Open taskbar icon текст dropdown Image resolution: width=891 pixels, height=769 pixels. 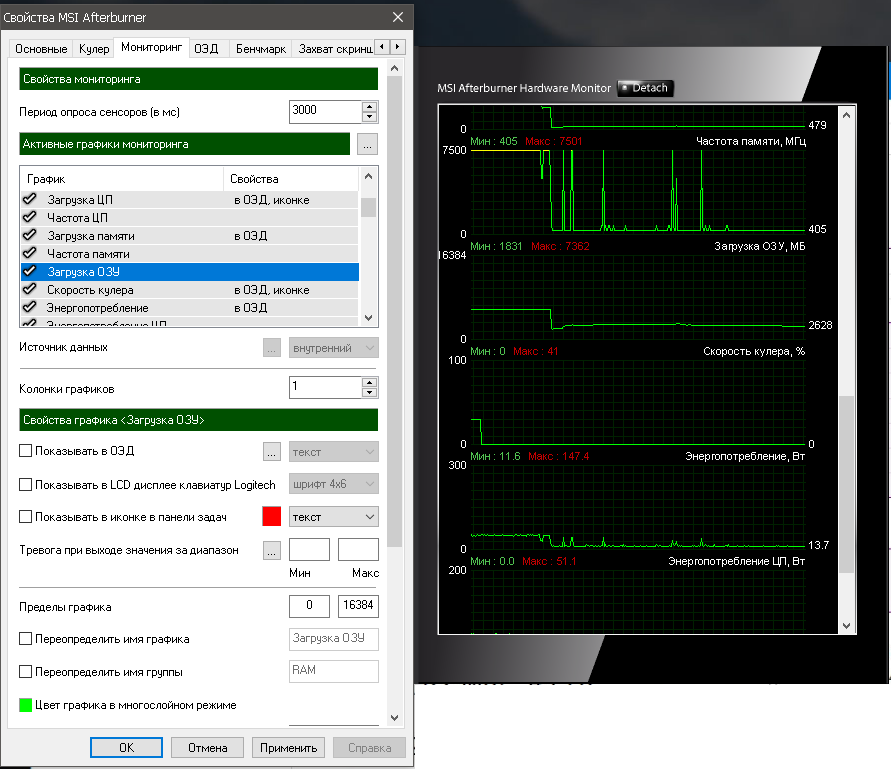pos(334,517)
